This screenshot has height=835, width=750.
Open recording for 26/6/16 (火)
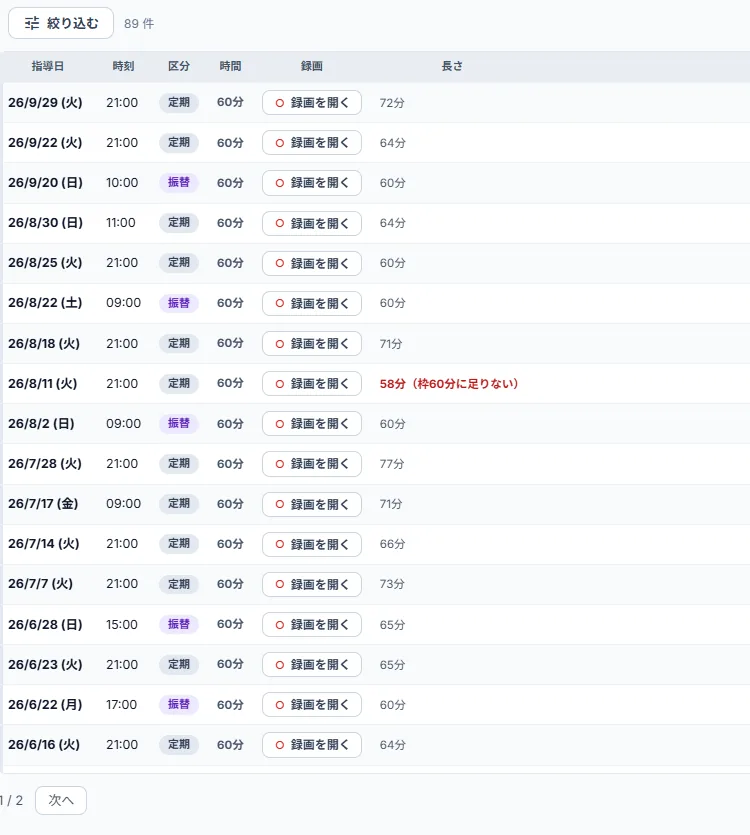[312, 744]
